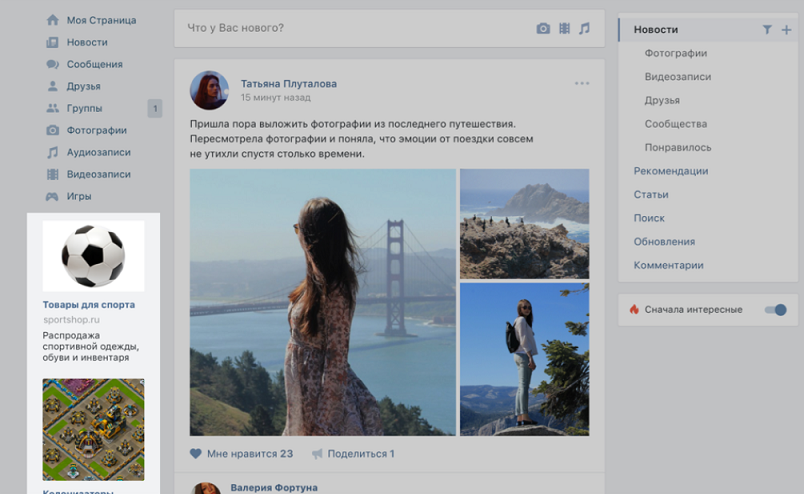Click Распродажа спортивной одежды ad description

coord(91,347)
